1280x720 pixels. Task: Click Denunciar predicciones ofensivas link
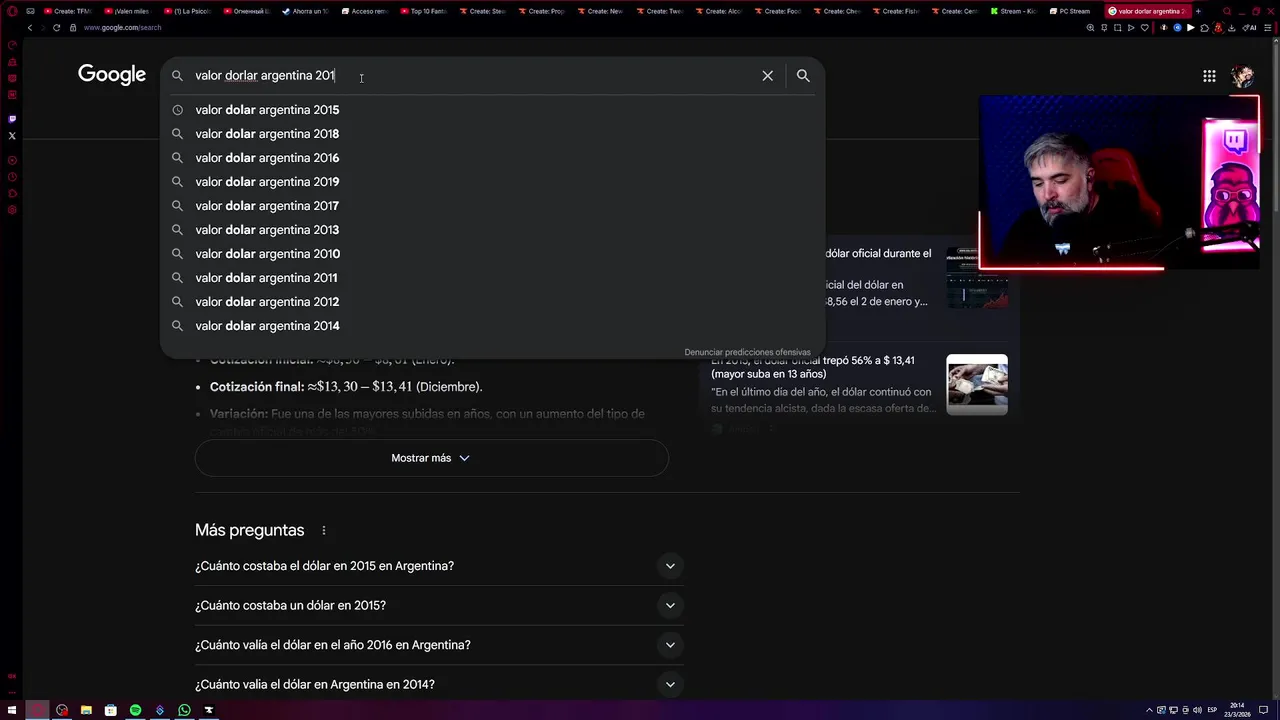(x=747, y=352)
